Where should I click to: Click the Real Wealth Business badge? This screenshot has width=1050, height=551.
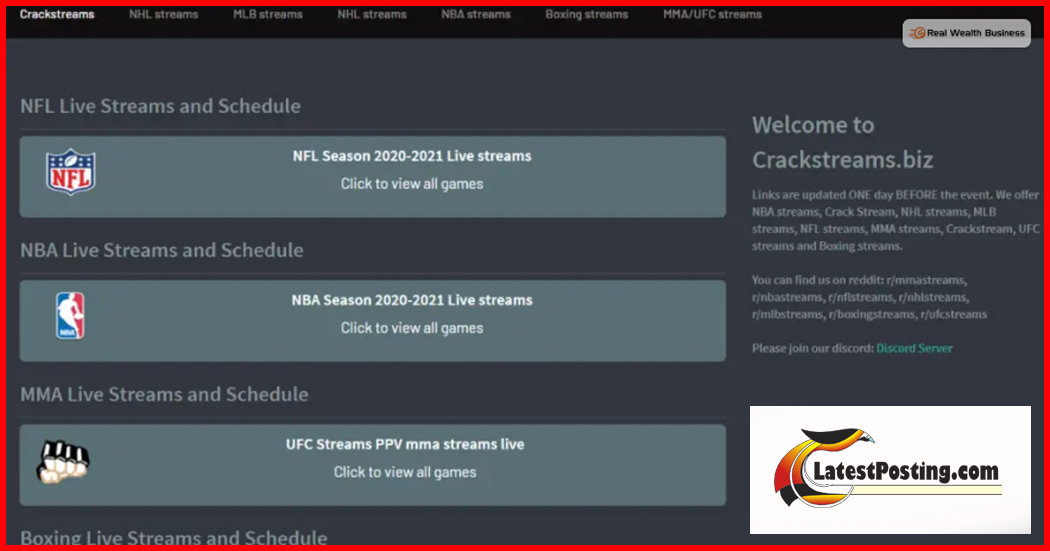[x=966, y=33]
